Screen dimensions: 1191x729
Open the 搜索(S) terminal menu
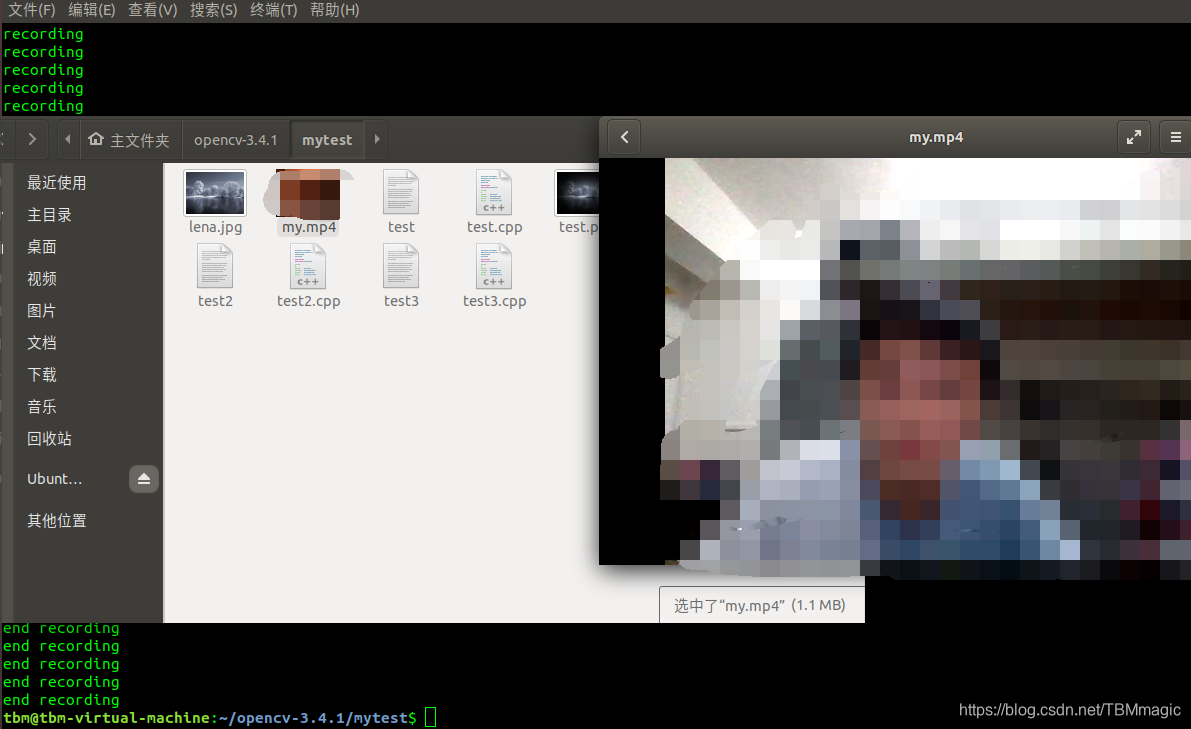pos(213,10)
